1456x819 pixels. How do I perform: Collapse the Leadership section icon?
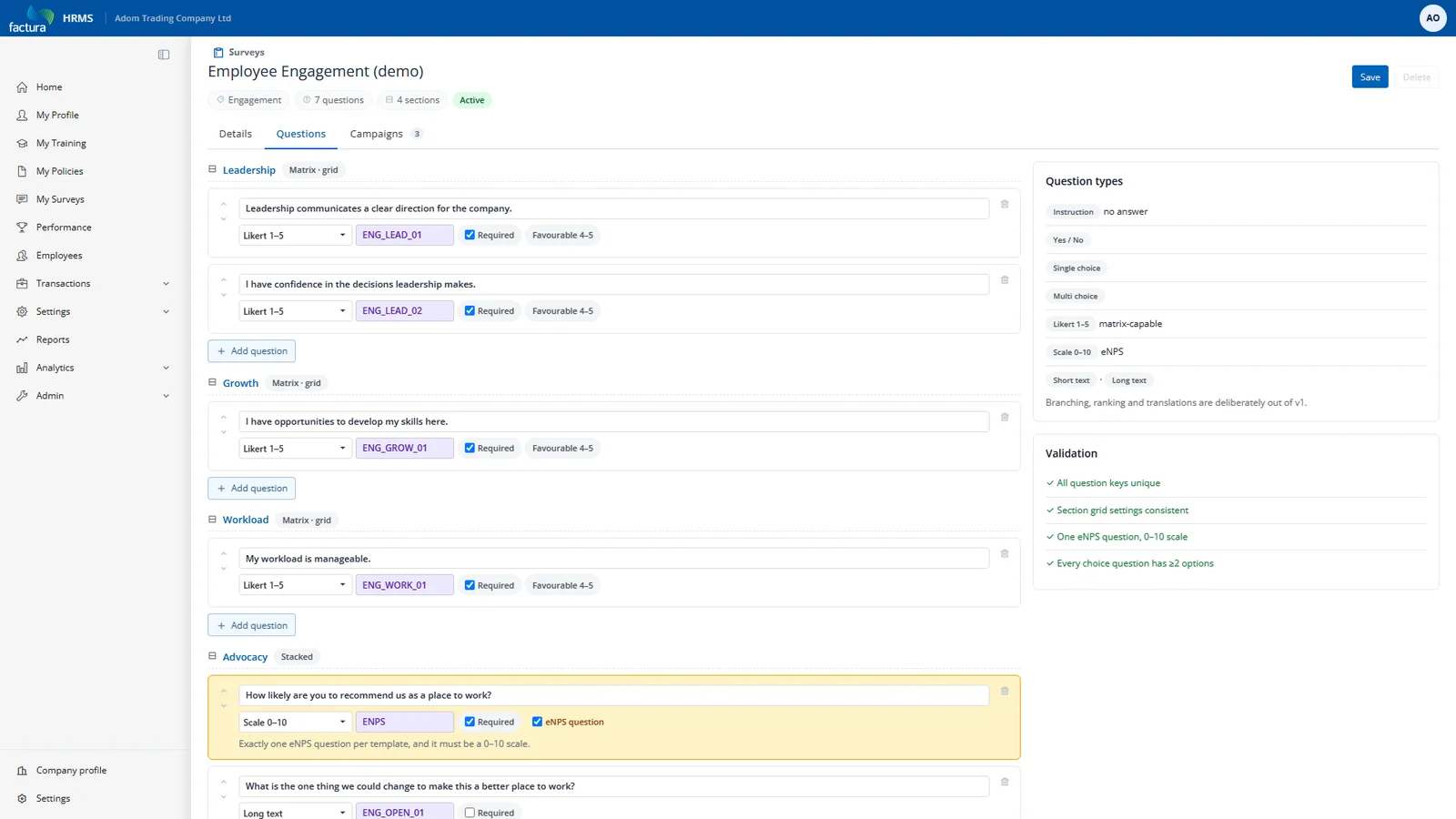point(213,169)
